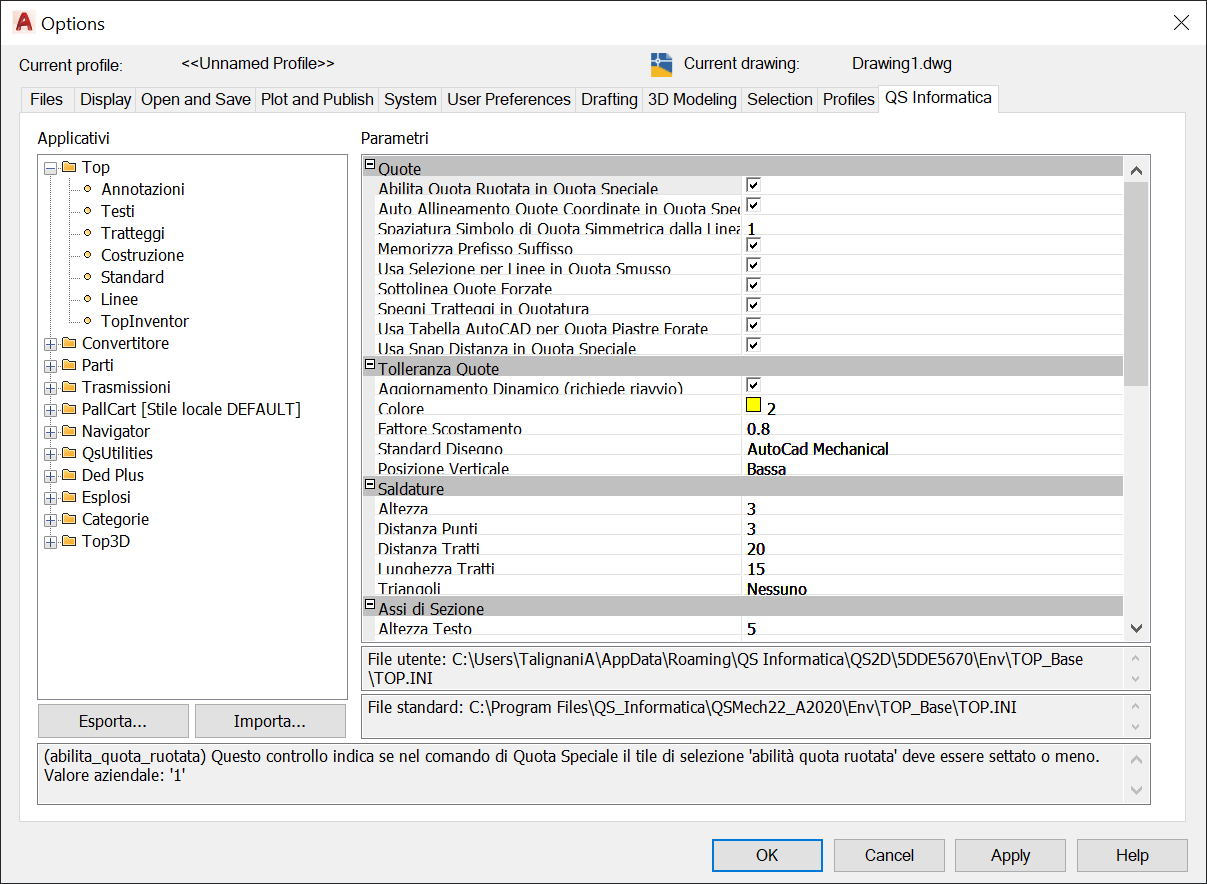Click the OK button

pyautogui.click(x=767, y=855)
